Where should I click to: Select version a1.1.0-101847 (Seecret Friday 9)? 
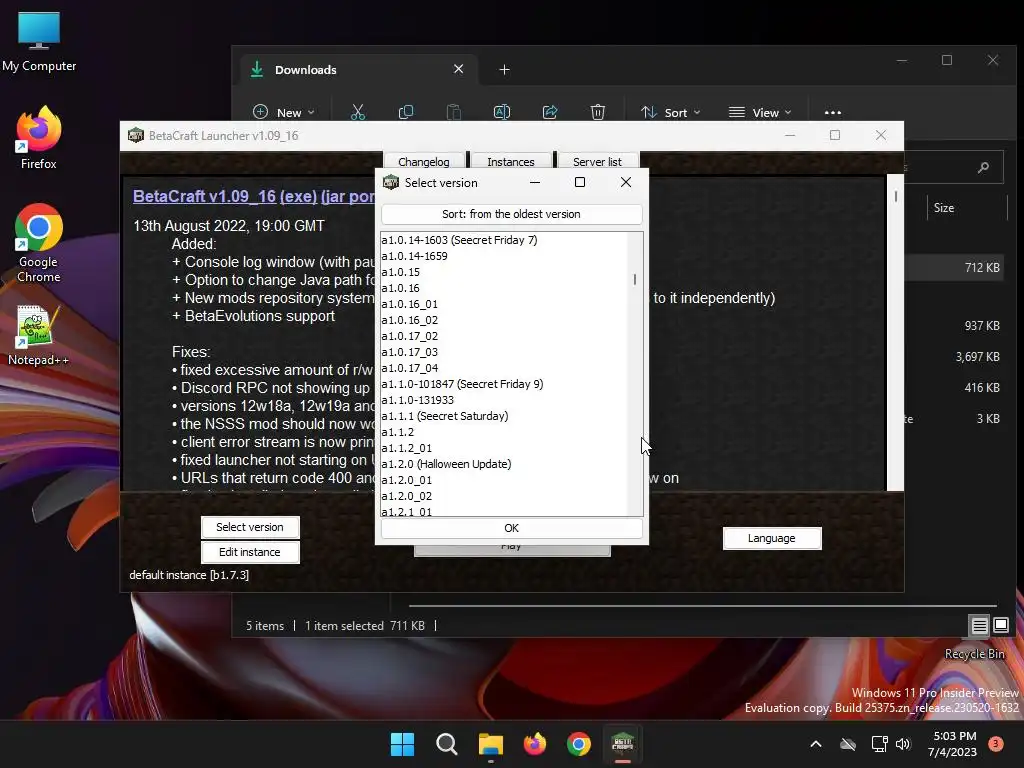point(504,384)
